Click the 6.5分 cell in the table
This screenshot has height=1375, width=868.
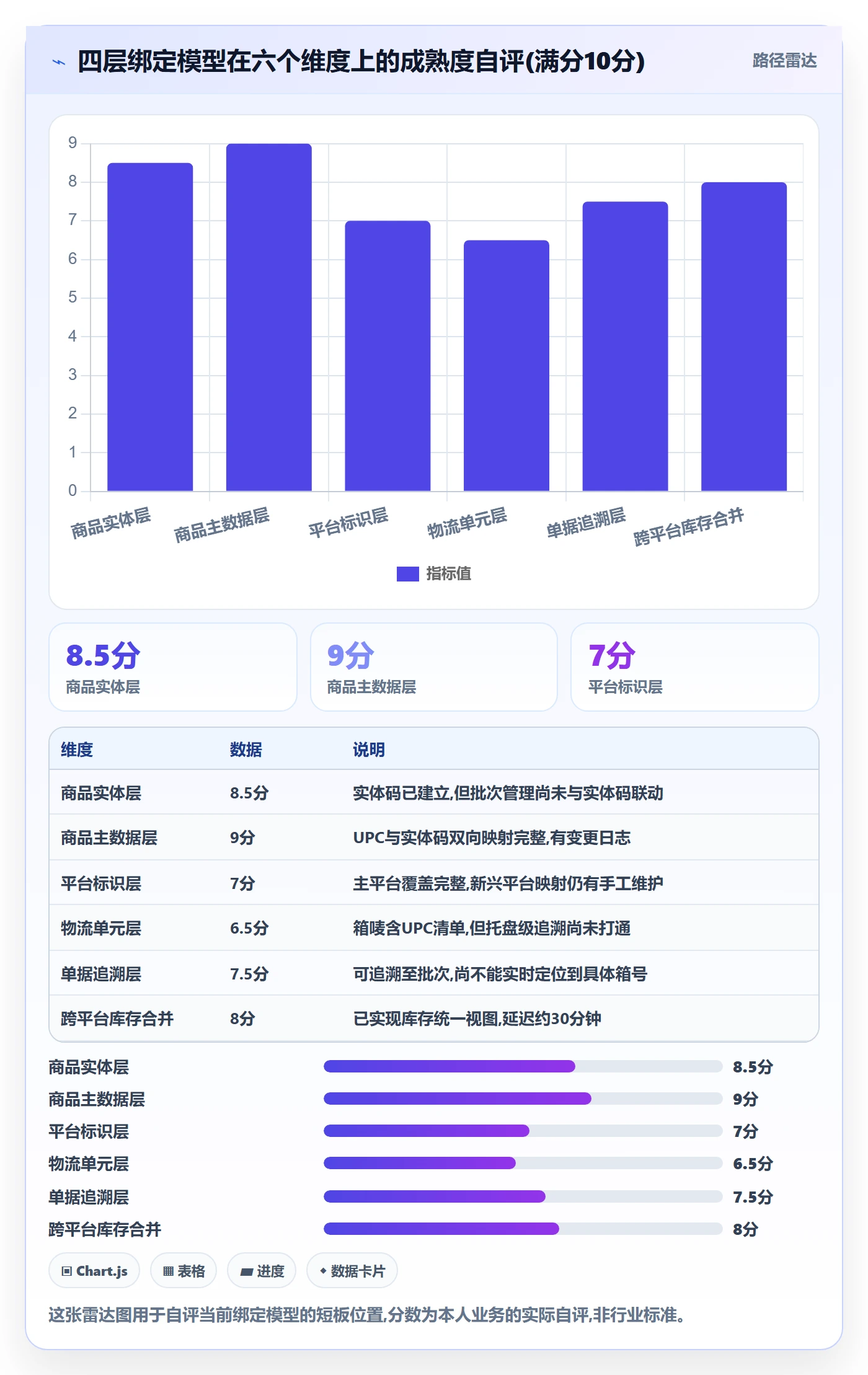249,928
